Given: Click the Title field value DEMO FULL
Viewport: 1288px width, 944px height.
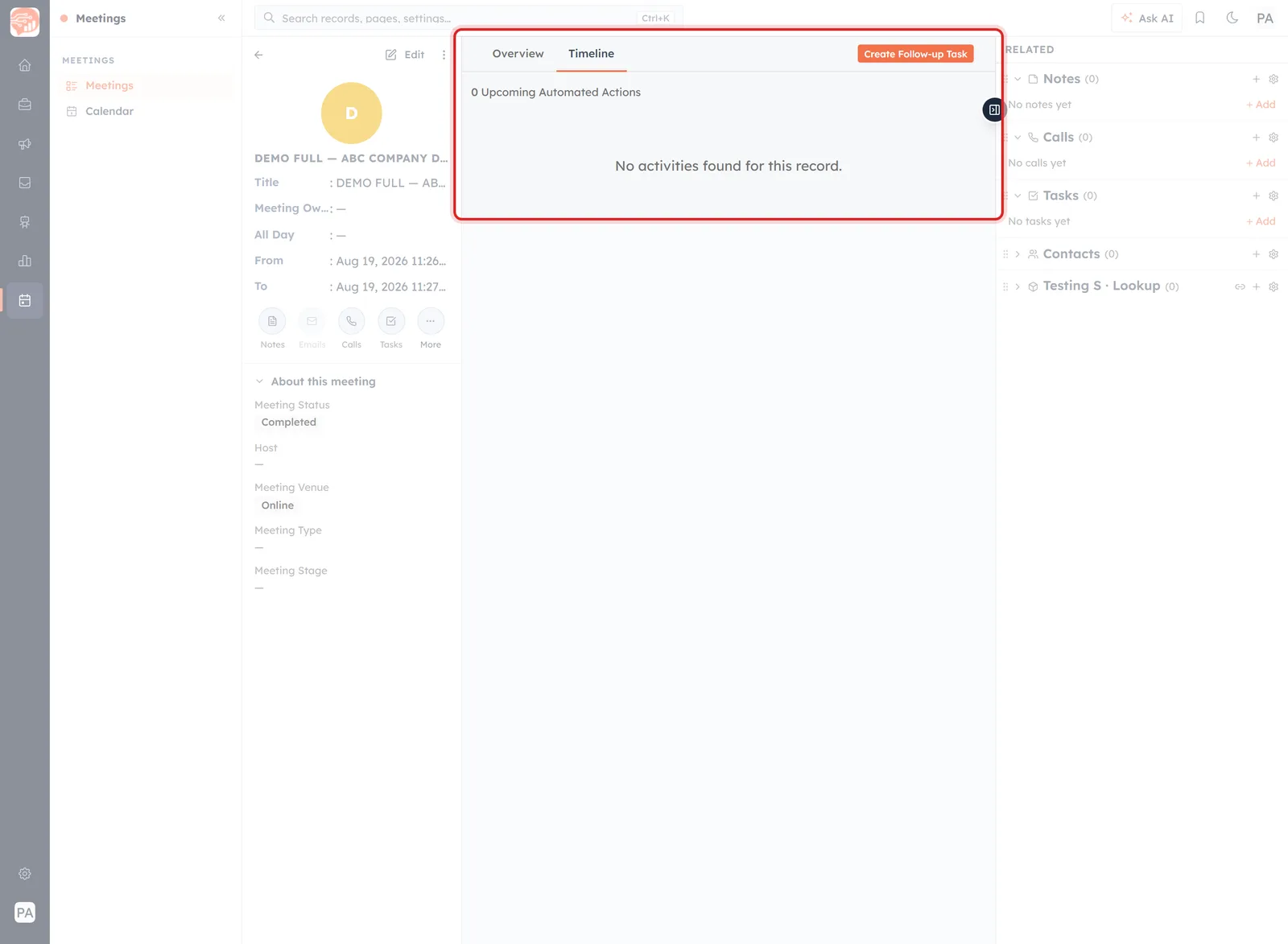Looking at the screenshot, I should (390, 183).
